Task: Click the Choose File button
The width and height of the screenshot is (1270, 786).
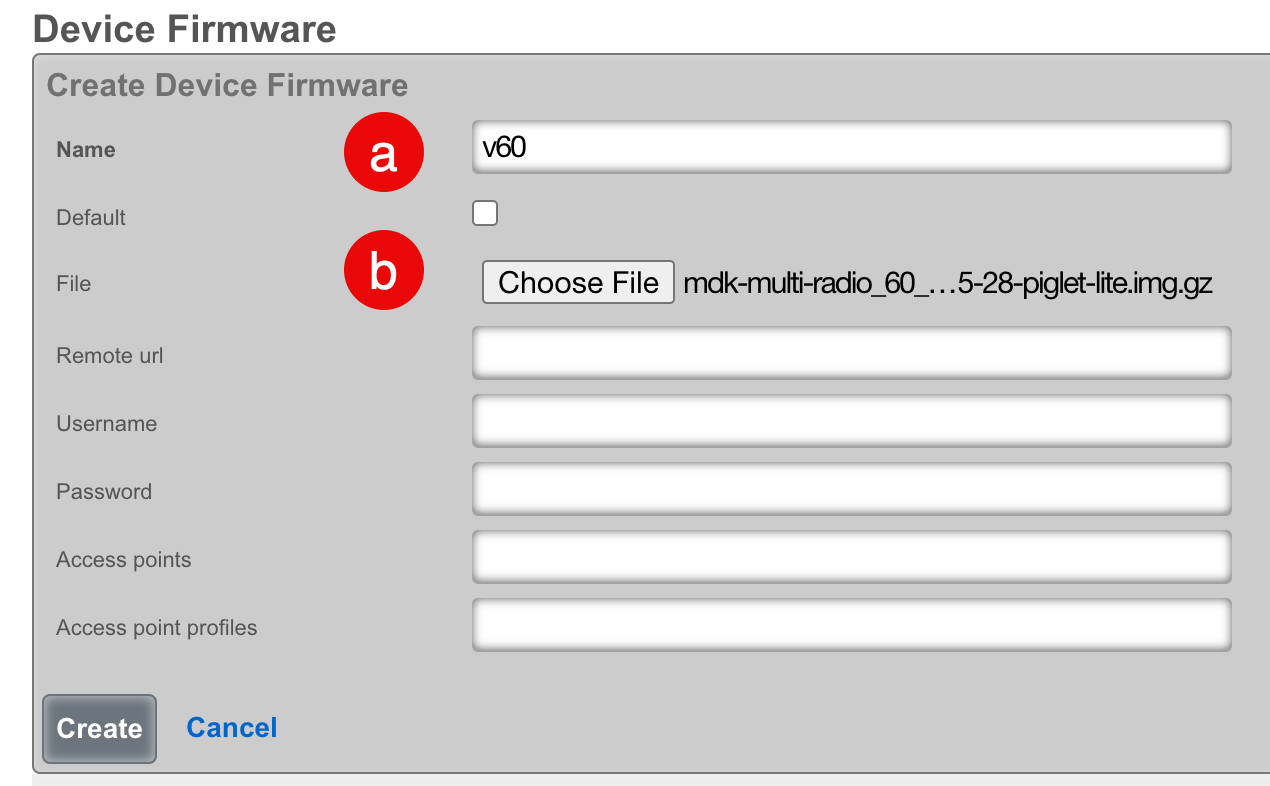Action: point(578,283)
